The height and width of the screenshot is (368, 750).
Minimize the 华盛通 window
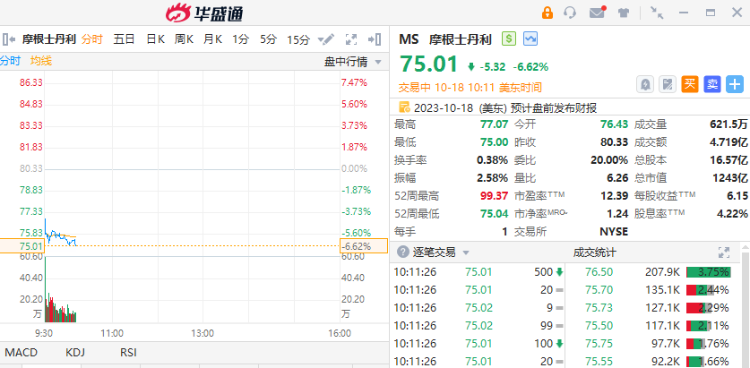684,13
